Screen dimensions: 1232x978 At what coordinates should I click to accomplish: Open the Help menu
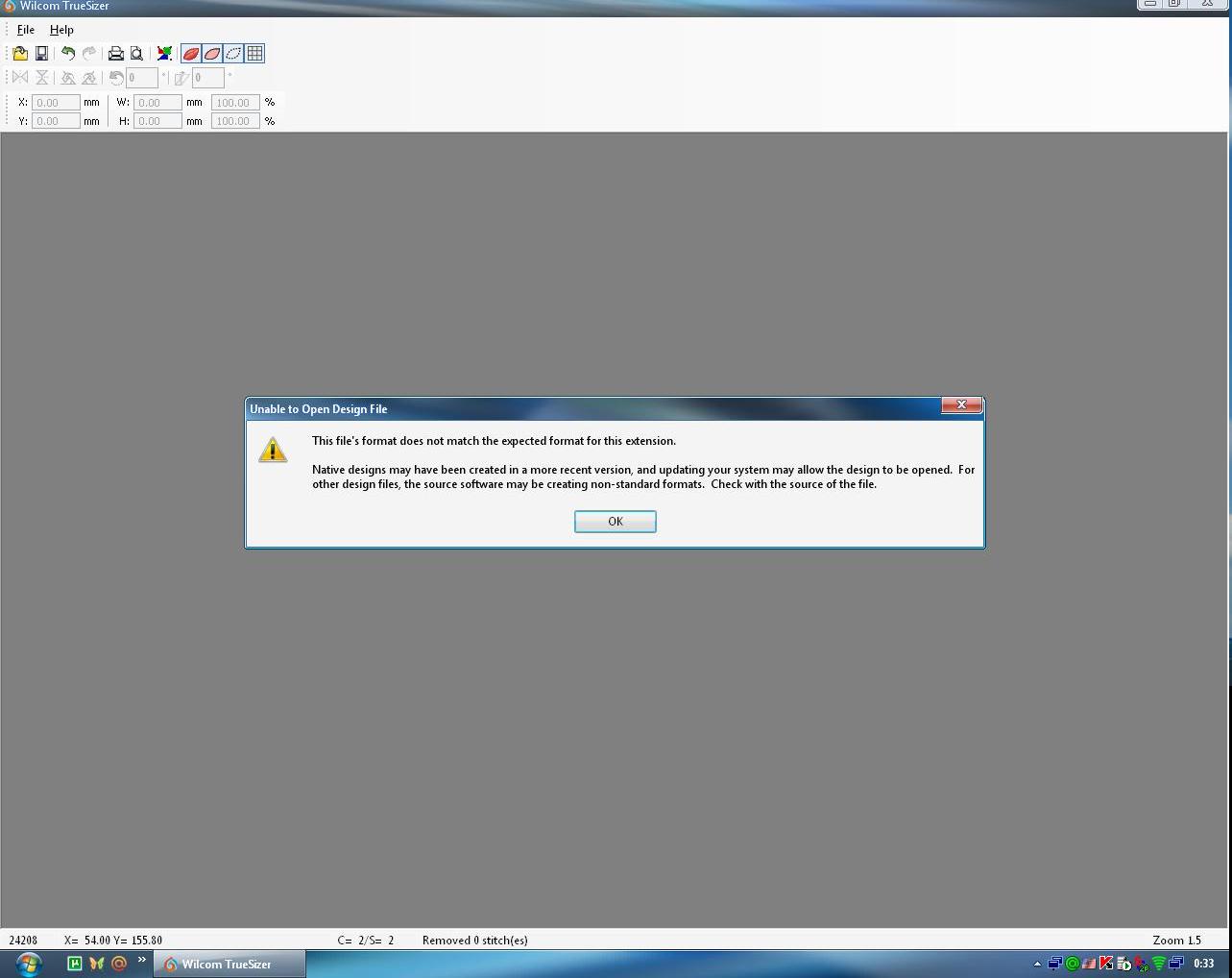click(x=61, y=30)
